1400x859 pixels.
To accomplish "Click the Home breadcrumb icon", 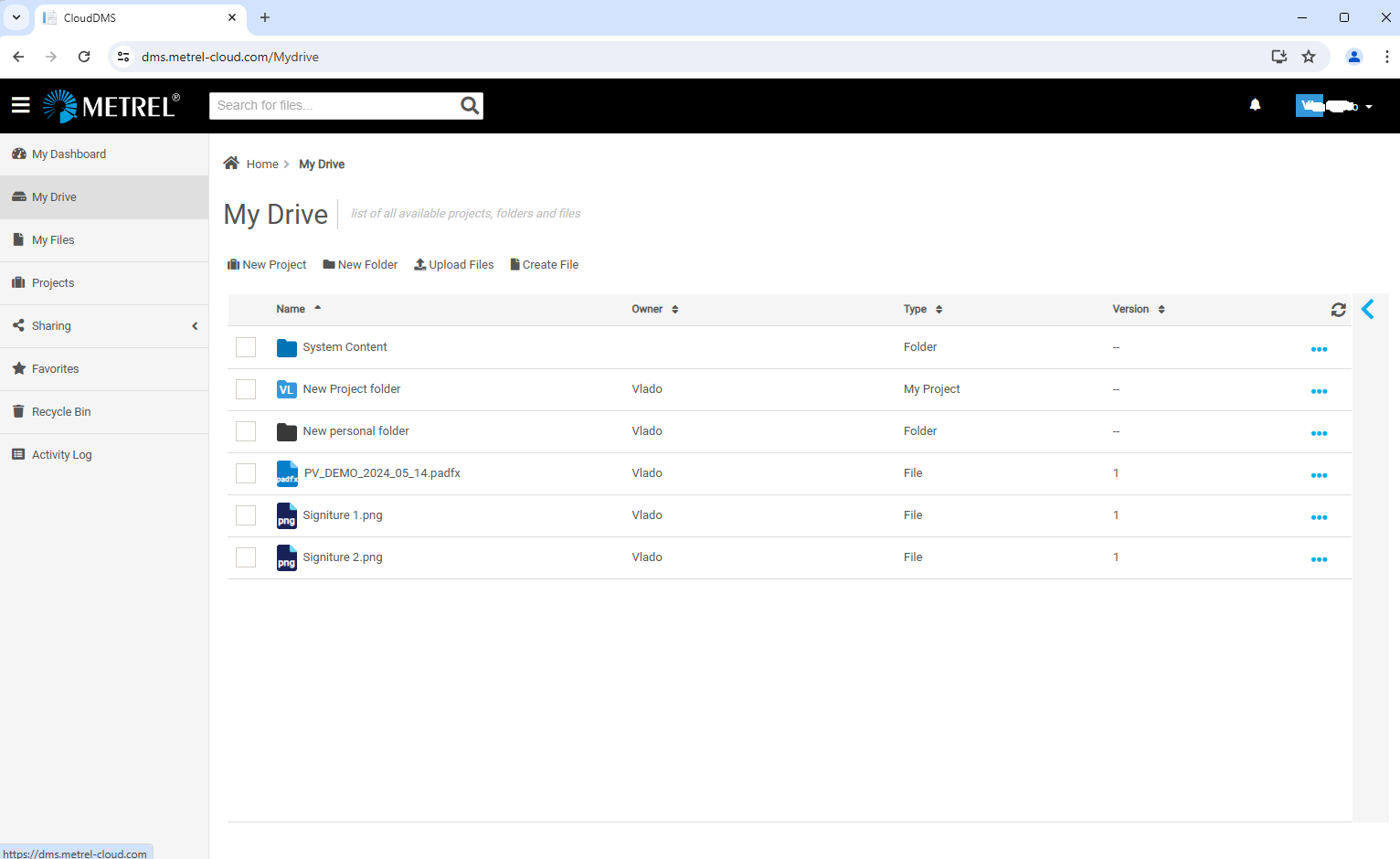I will pos(231,164).
